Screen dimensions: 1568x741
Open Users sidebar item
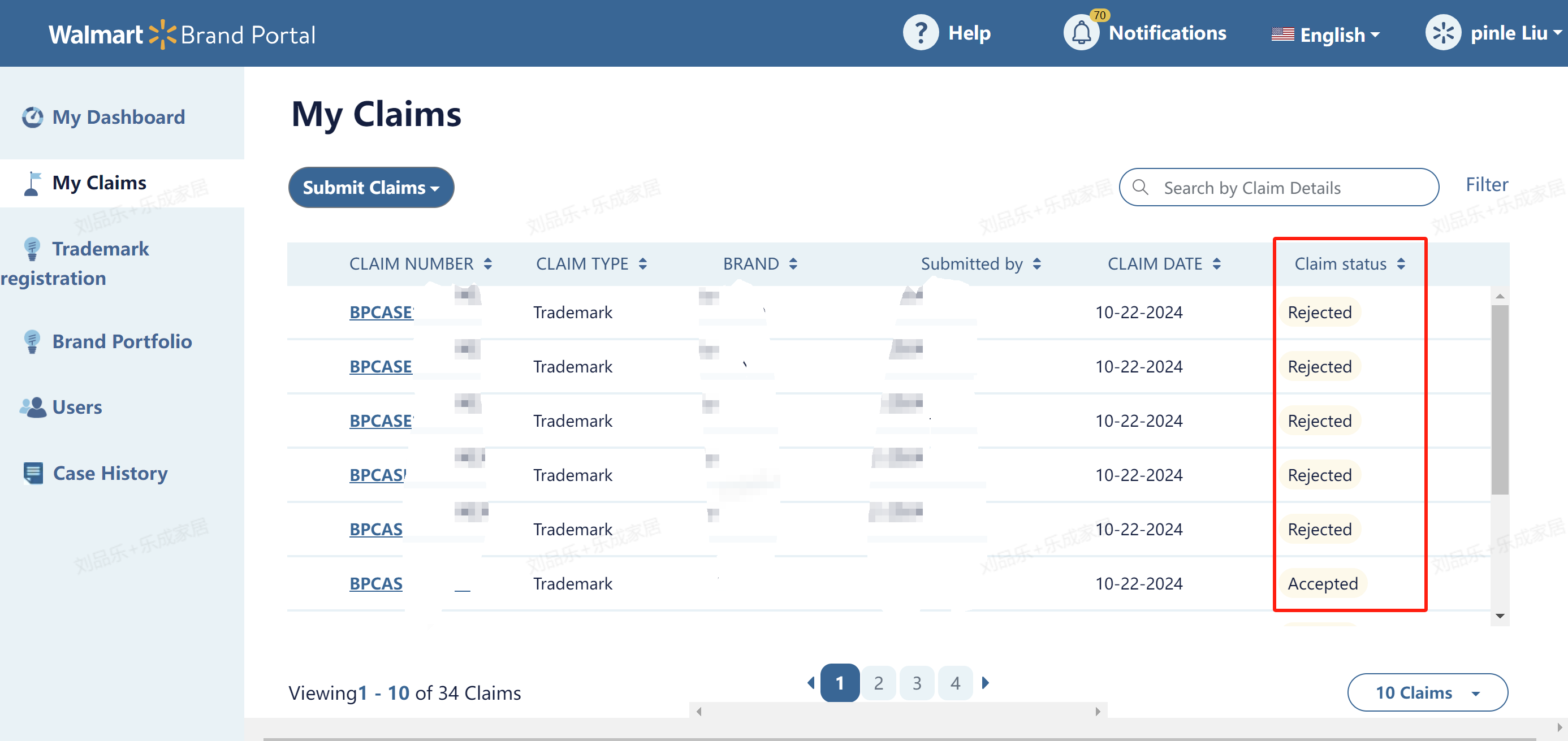pyautogui.click(x=77, y=407)
